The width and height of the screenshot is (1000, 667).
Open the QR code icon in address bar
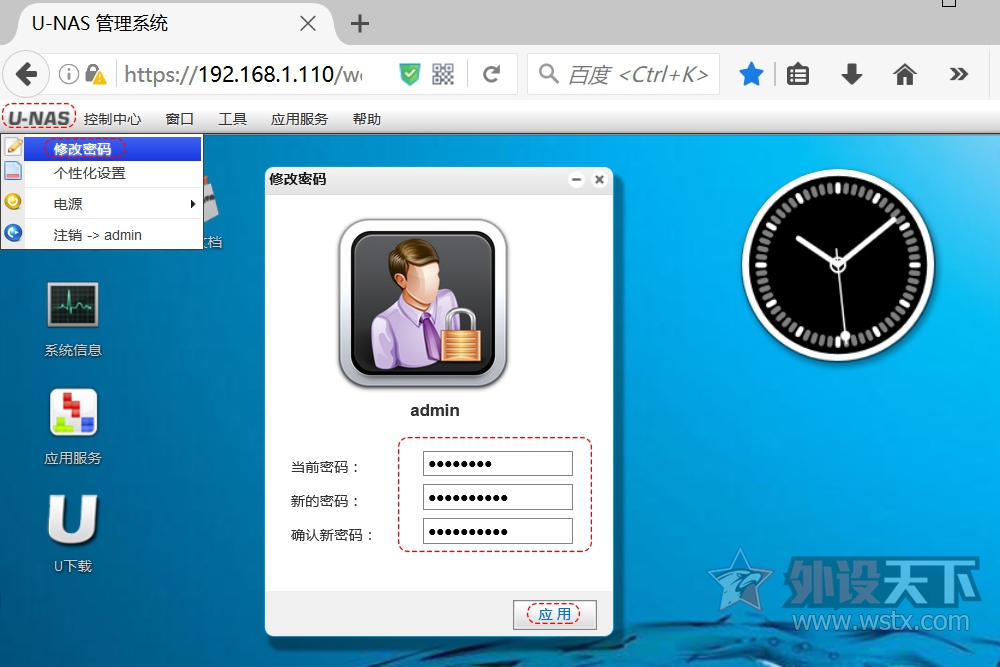pos(443,75)
